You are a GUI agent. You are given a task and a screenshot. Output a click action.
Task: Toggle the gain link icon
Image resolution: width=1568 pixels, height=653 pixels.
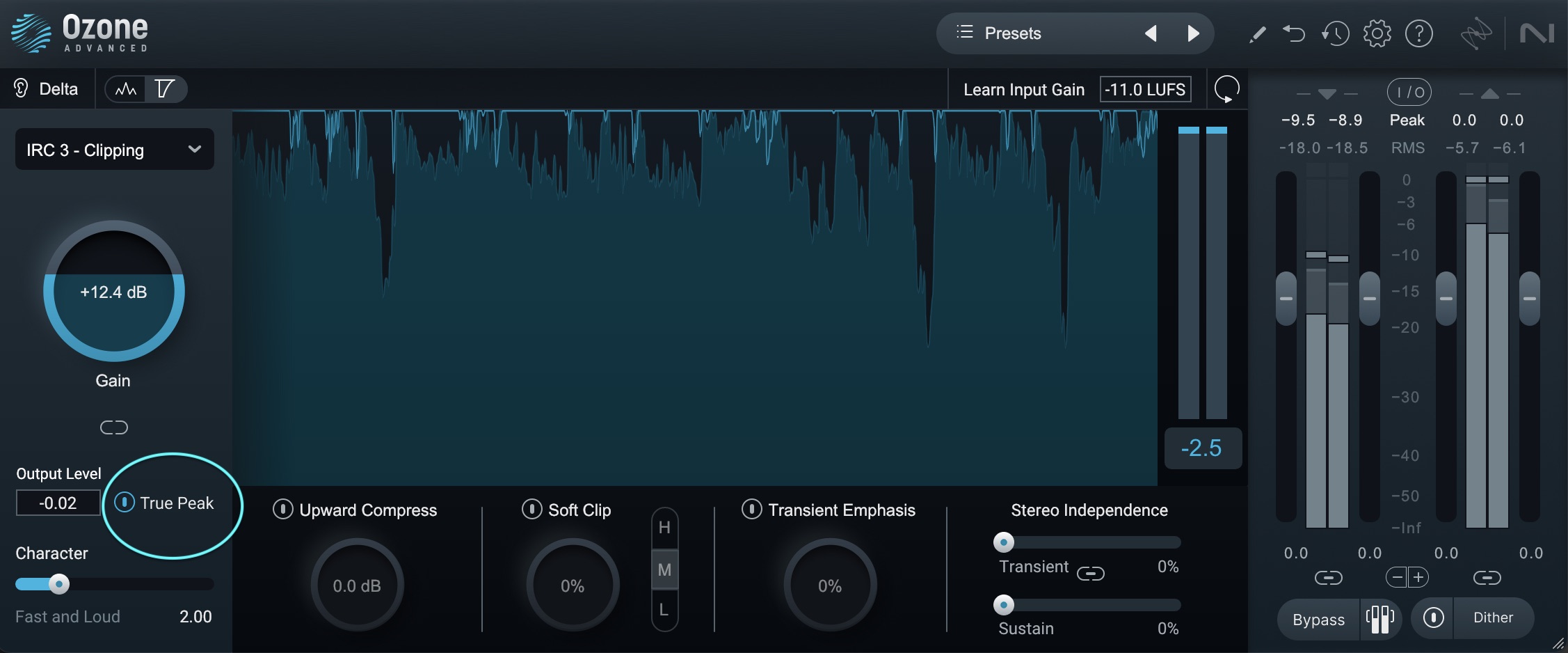[x=113, y=427]
